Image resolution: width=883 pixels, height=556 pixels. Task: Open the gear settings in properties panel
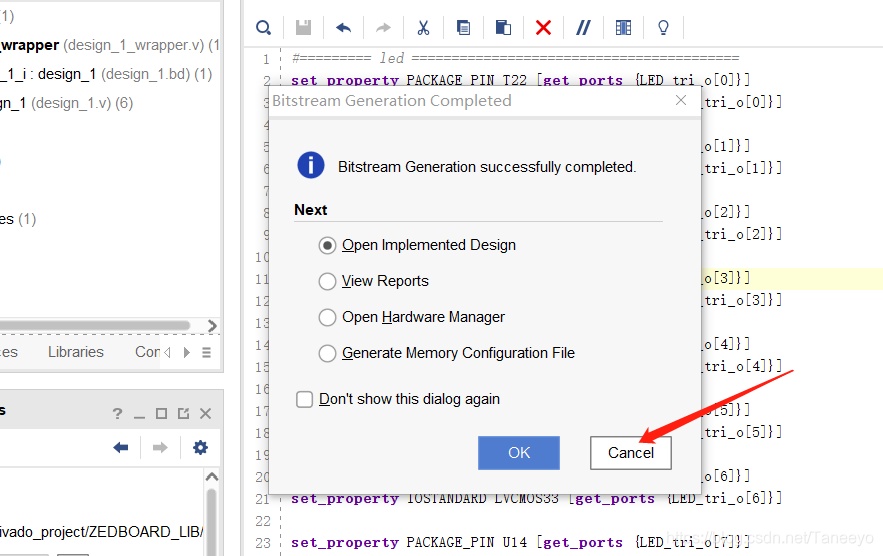(x=200, y=448)
